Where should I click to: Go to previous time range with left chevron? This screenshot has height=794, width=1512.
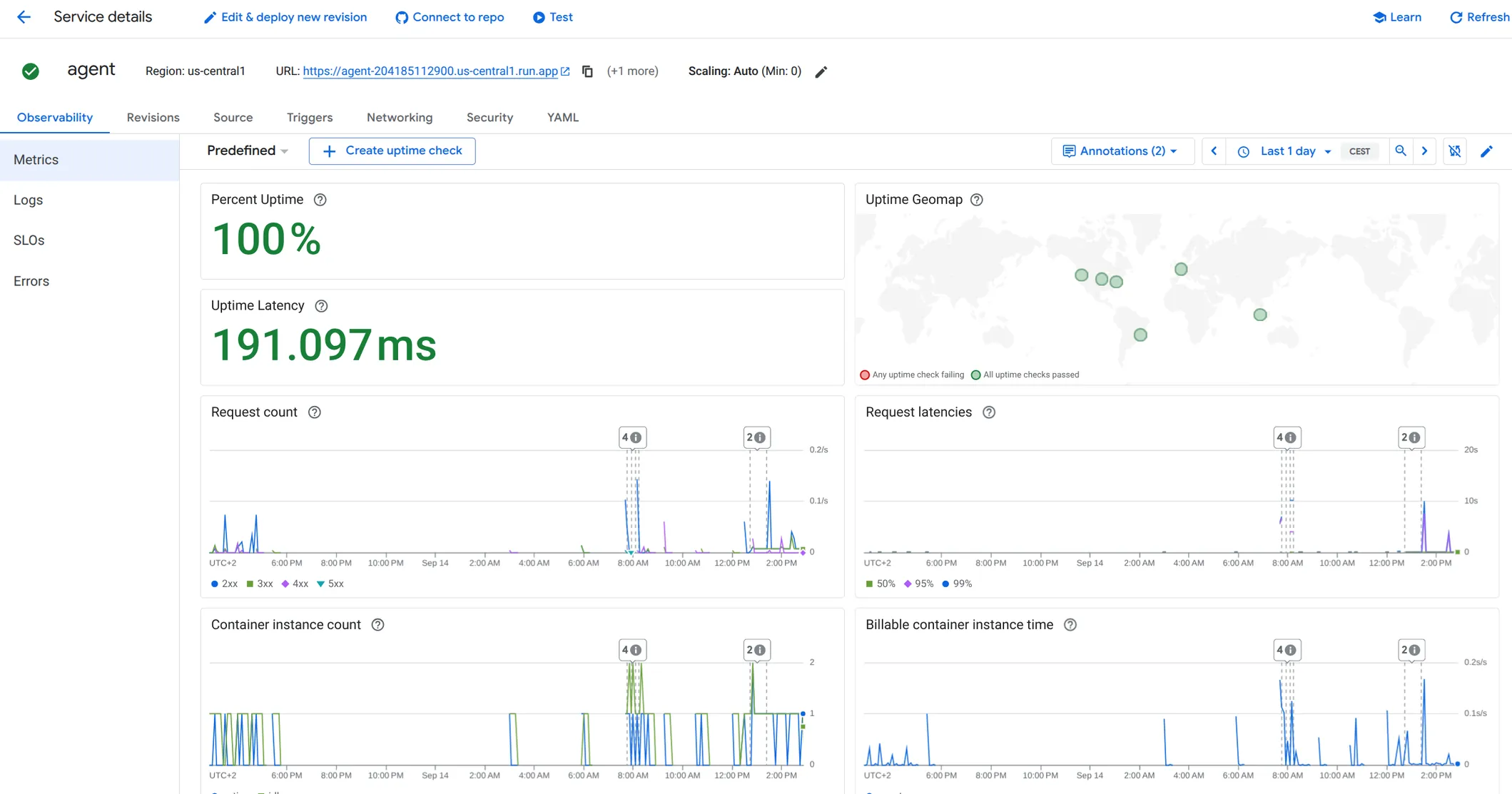pos(1214,151)
